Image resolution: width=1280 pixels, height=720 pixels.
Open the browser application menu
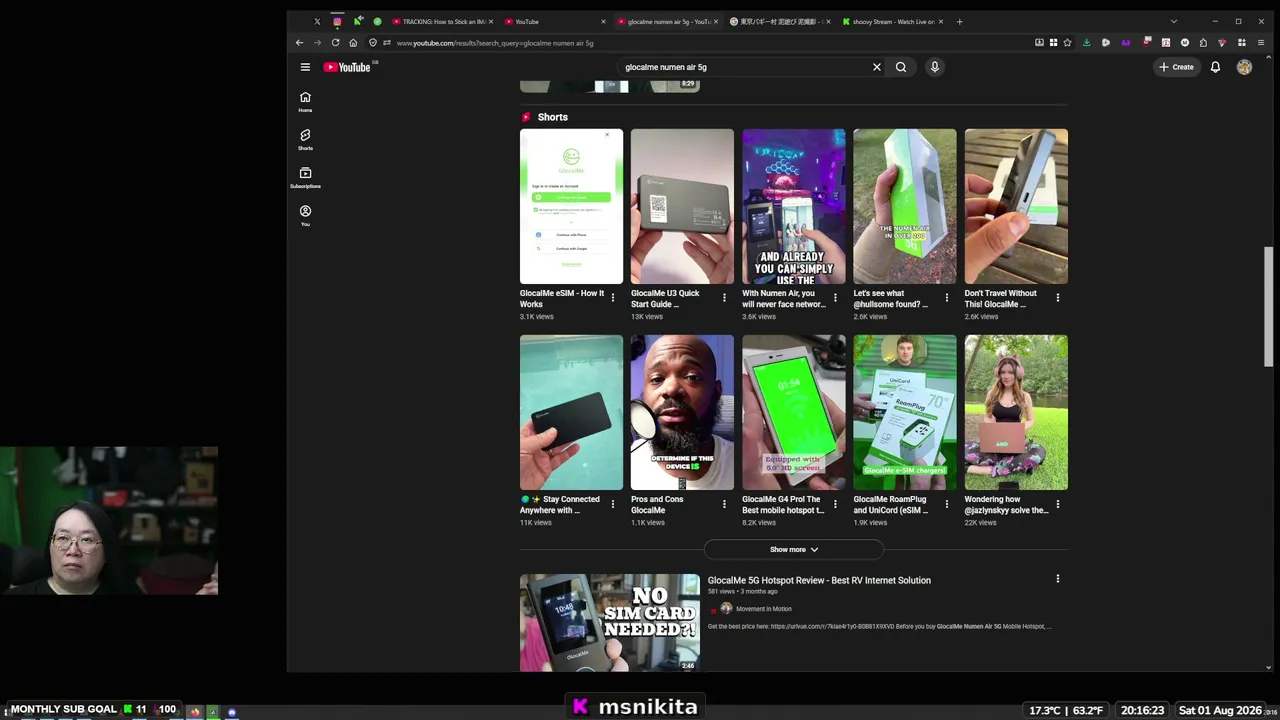click(x=1260, y=43)
